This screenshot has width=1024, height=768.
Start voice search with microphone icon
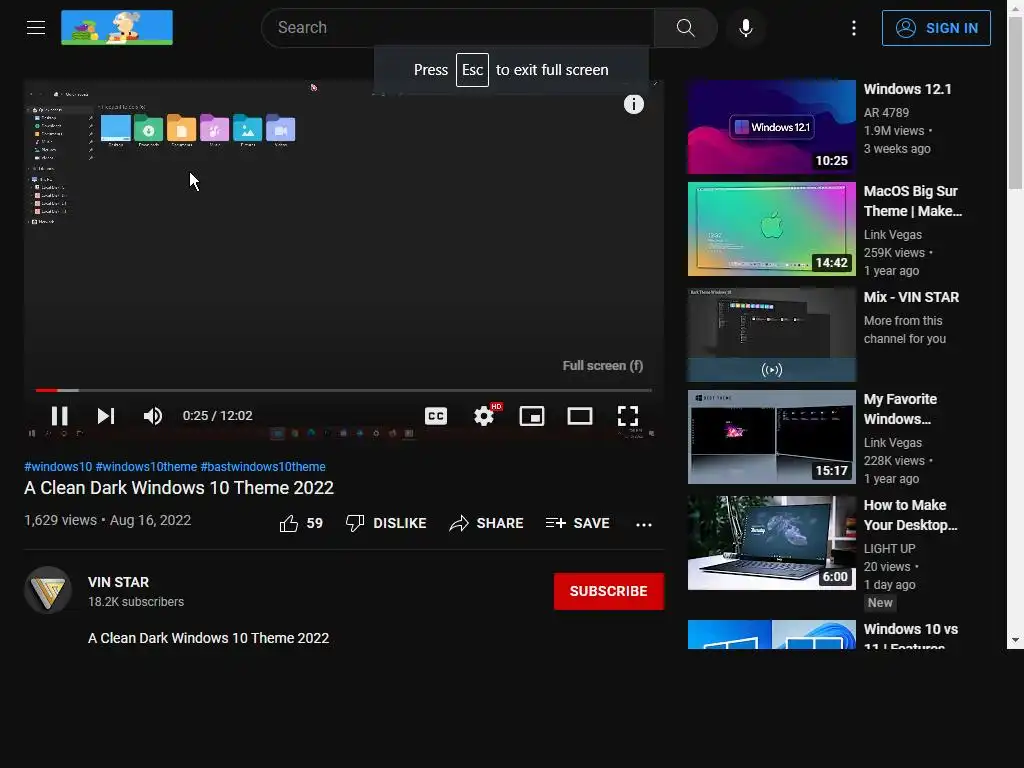pyautogui.click(x=745, y=27)
